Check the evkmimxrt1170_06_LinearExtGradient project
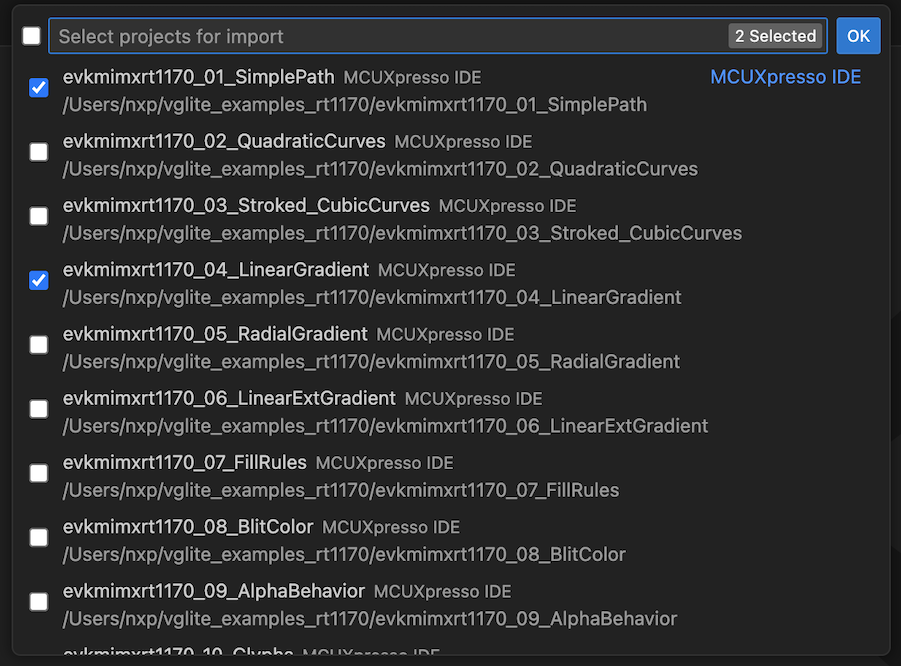901x666 pixels. (x=37, y=409)
